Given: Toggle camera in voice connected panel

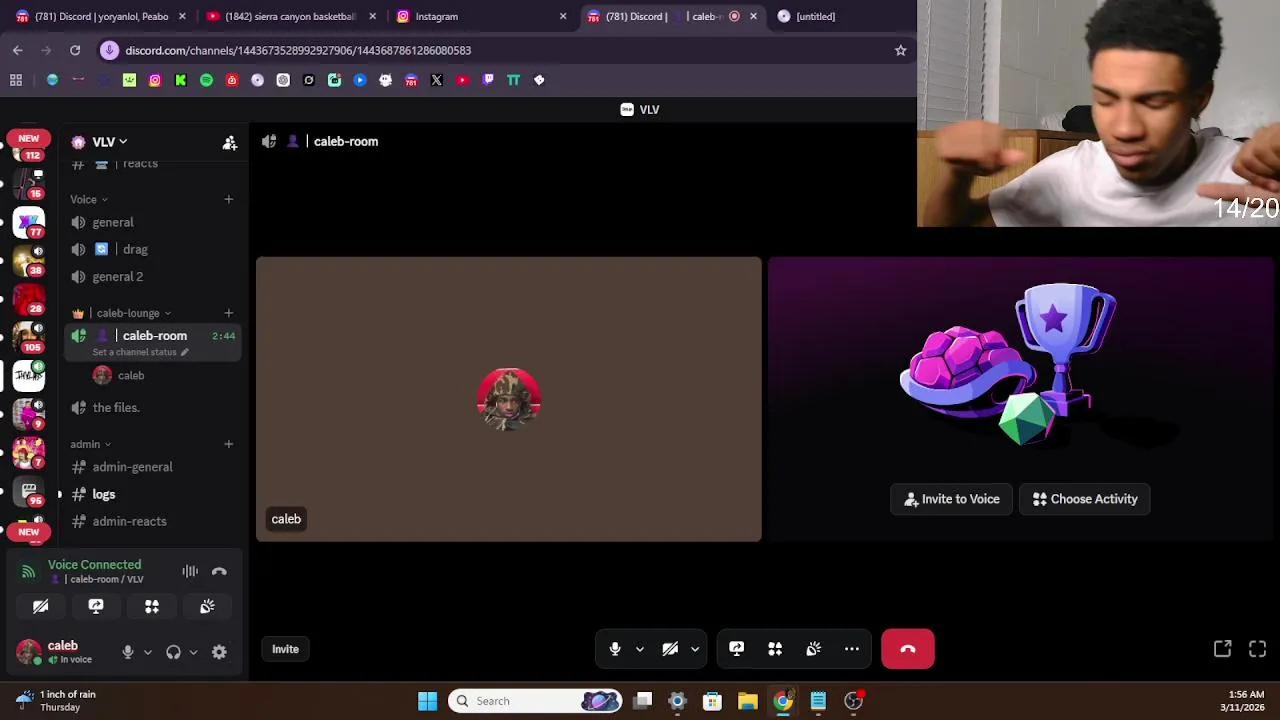Looking at the screenshot, I should click(41, 607).
